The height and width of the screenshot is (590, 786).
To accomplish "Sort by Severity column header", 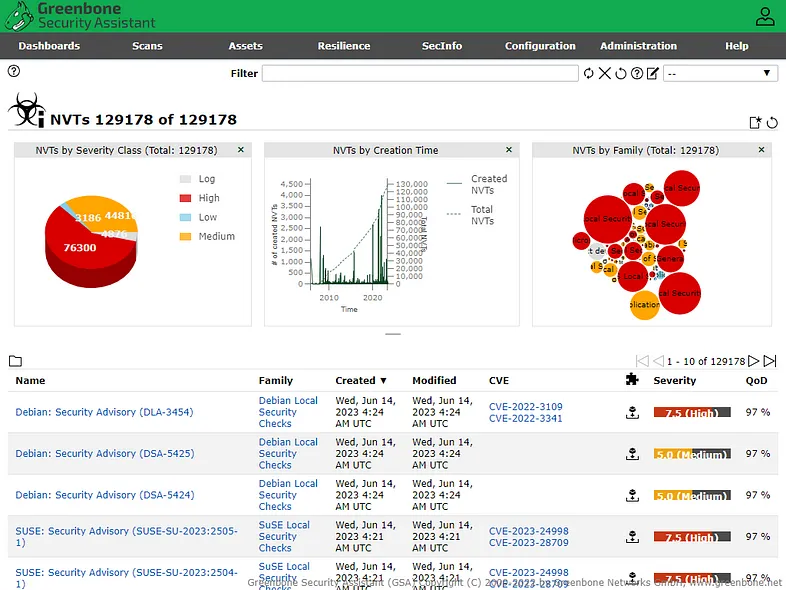I will 675,380.
